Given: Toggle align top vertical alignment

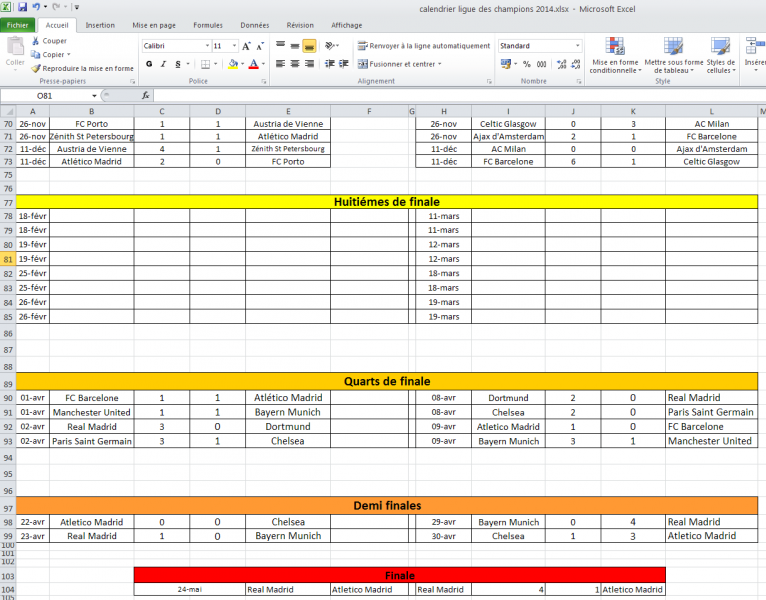Looking at the screenshot, I should [x=280, y=46].
